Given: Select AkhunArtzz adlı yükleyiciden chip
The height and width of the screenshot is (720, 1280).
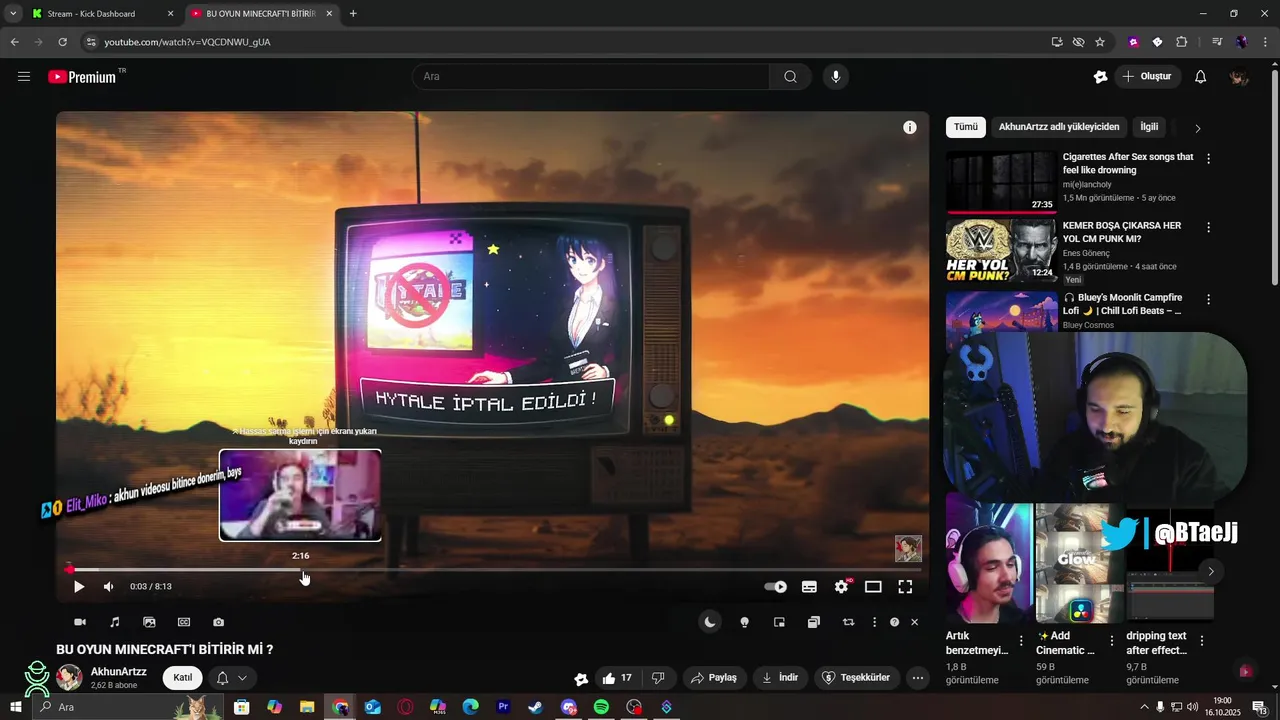Looking at the screenshot, I should 1059,127.
